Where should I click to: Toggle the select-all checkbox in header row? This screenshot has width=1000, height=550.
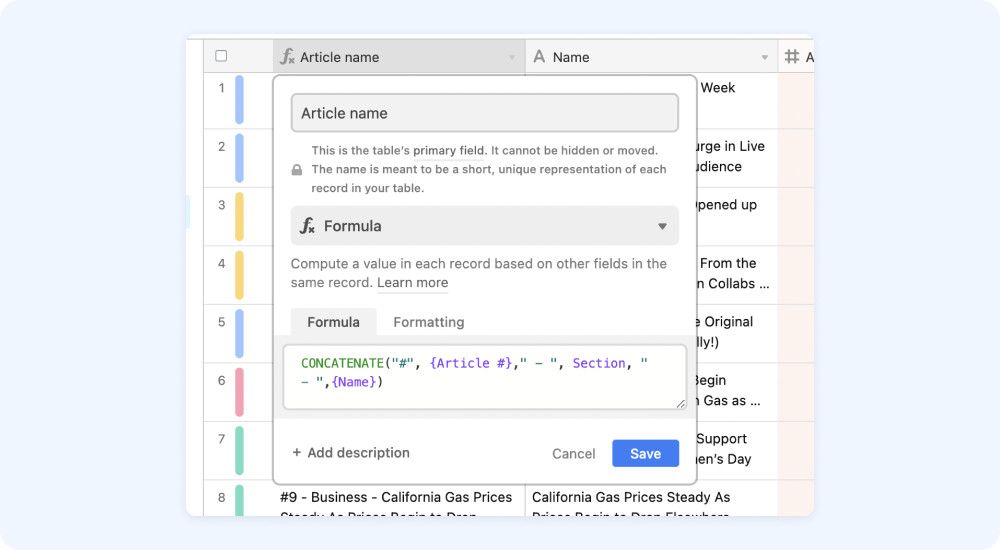point(221,56)
